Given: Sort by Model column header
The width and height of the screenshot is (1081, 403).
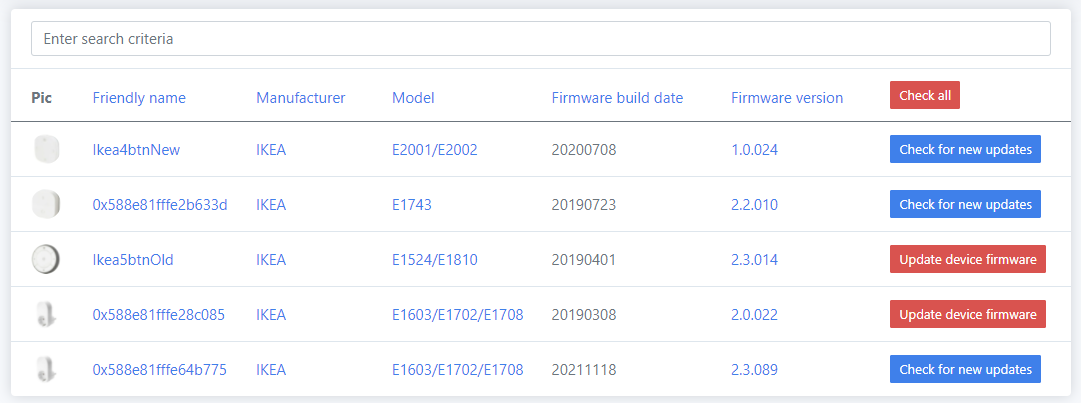Looking at the screenshot, I should pos(413,98).
